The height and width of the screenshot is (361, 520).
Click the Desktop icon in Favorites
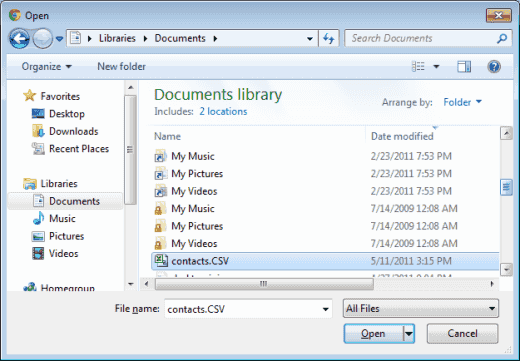tap(38, 114)
